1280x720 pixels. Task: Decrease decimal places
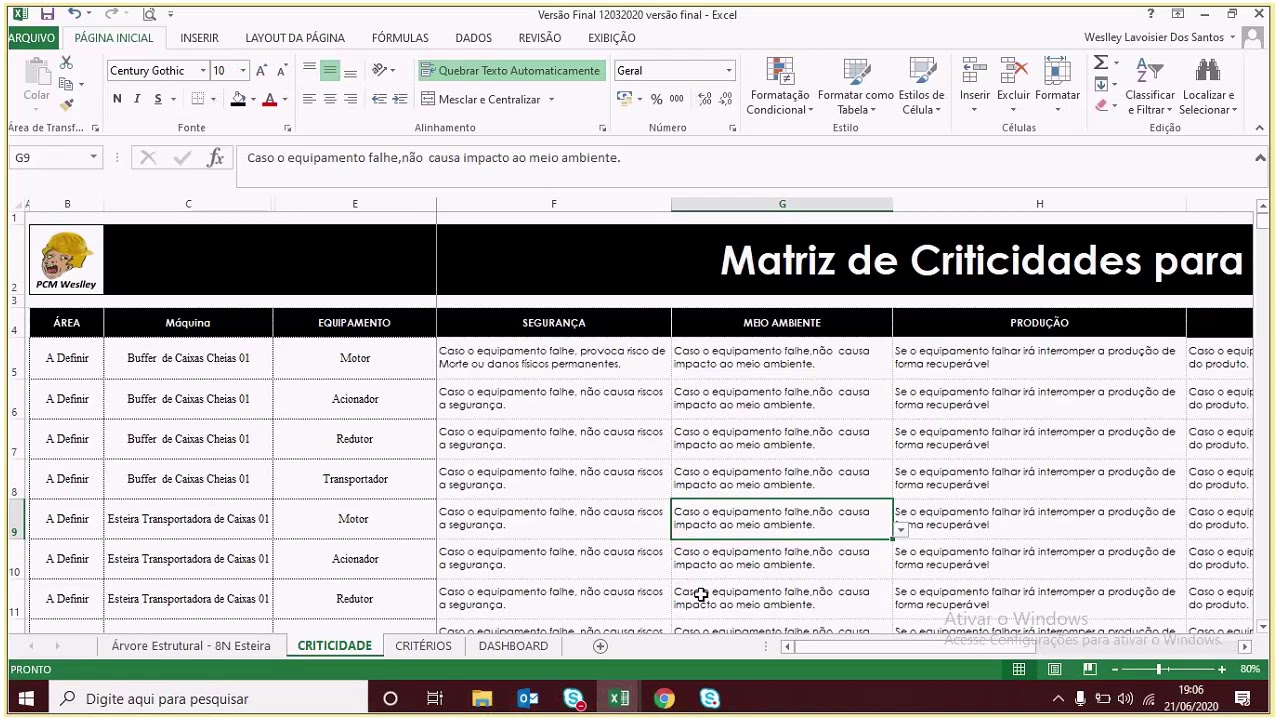click(724, 99)
